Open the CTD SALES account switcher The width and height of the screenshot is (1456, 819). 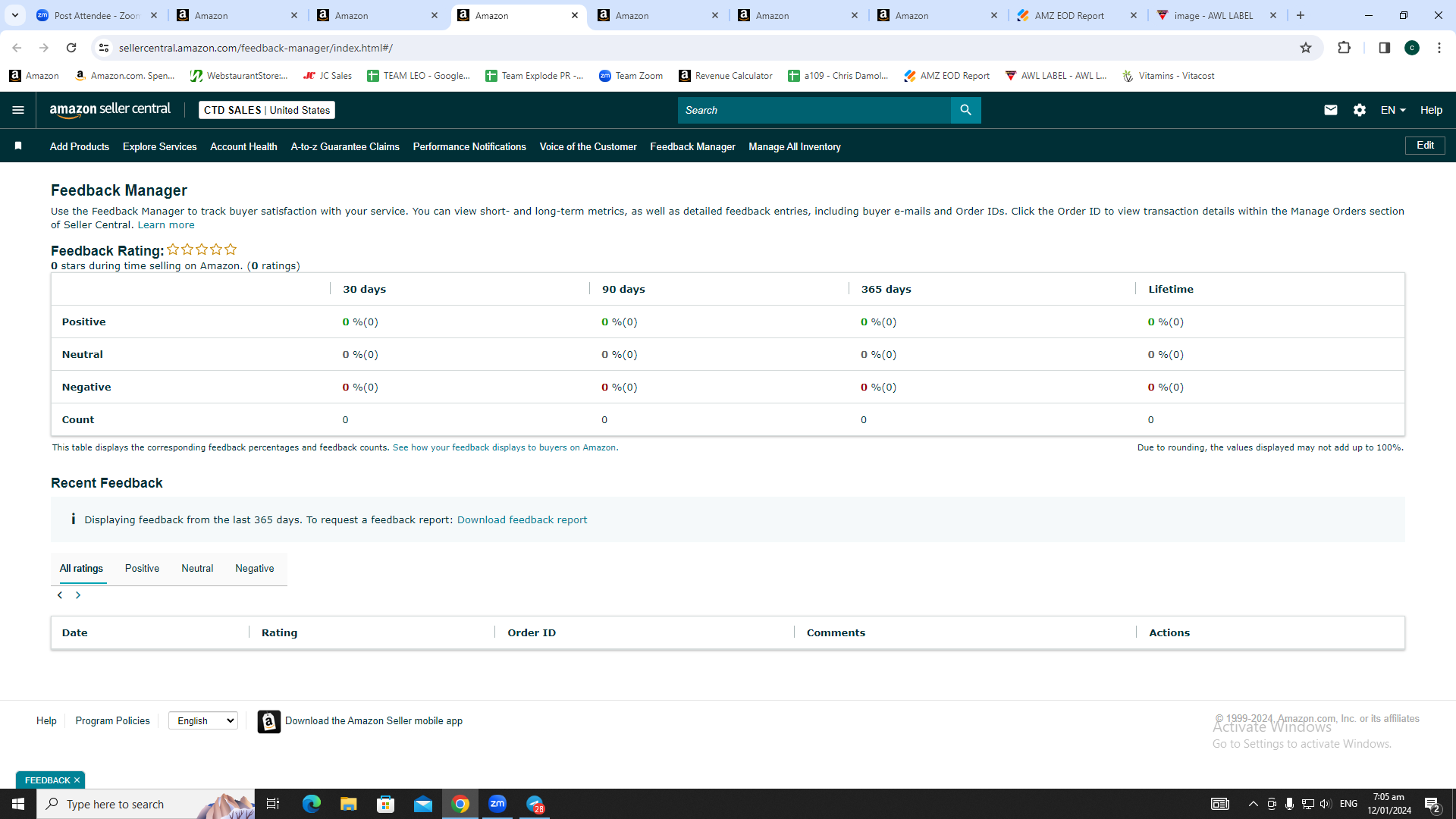(x=267, y=110)
